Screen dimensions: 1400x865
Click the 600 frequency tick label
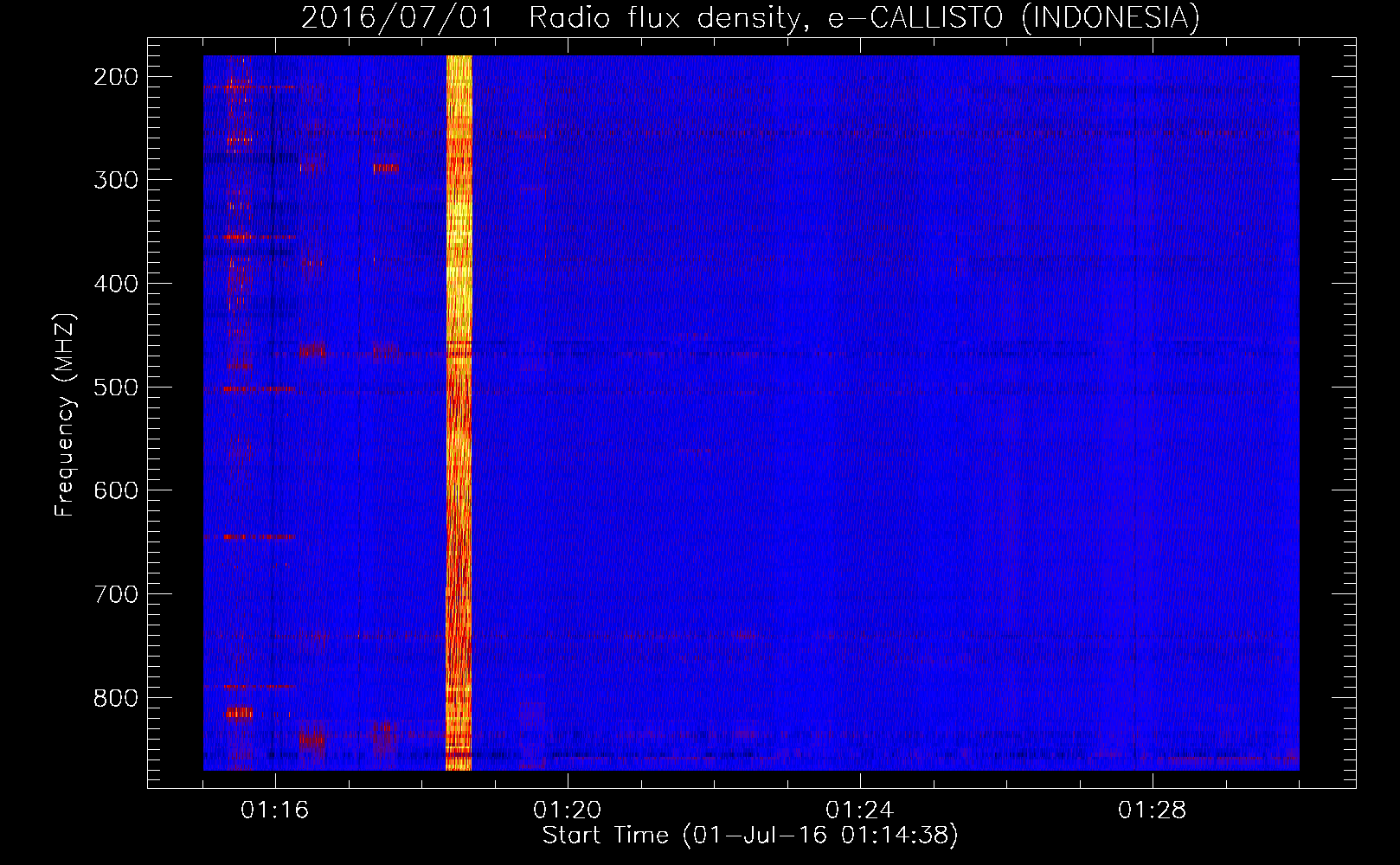115,490
